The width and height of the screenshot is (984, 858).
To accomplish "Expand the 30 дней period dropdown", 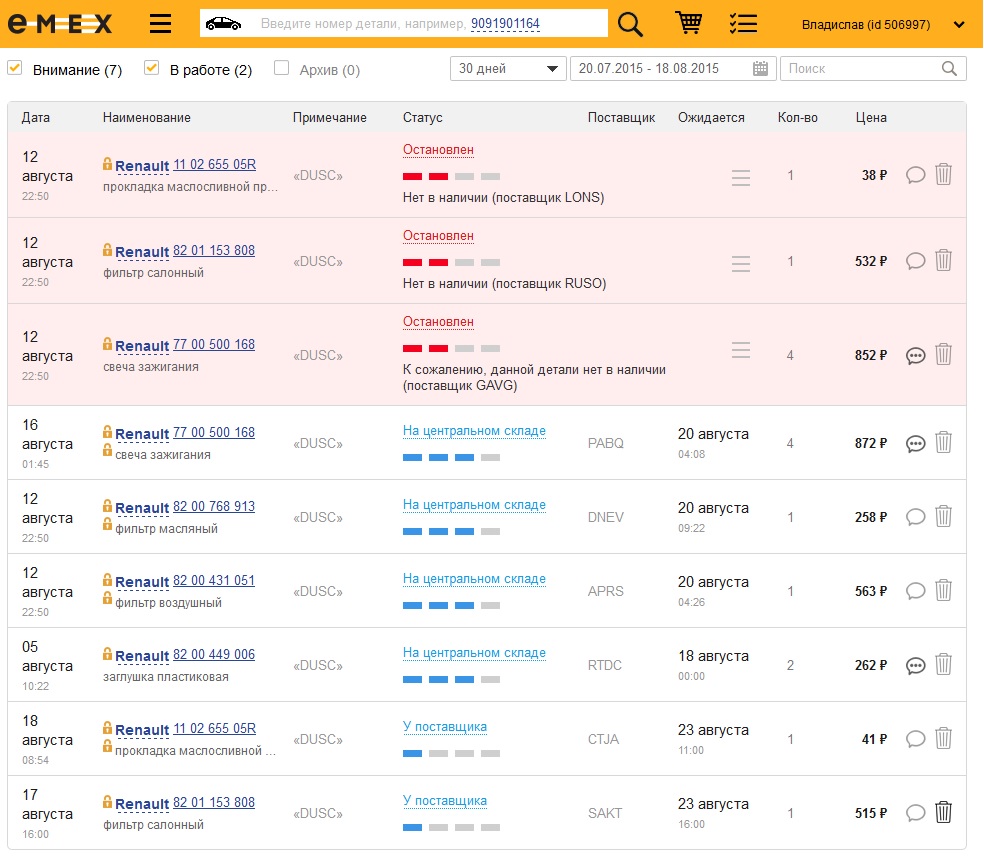I will (508, 68).
